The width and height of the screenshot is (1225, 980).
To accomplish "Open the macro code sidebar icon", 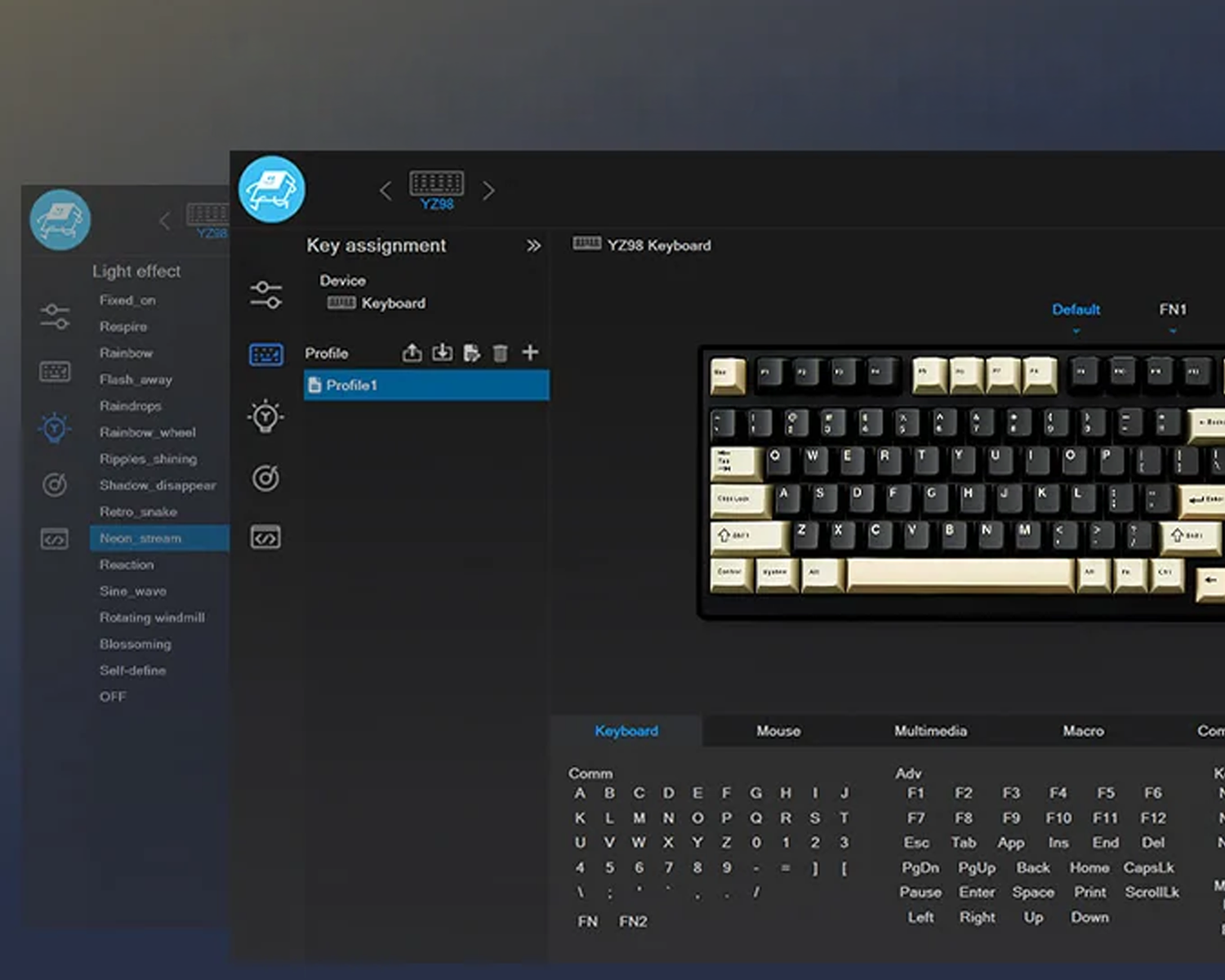I will coord(265,537).
